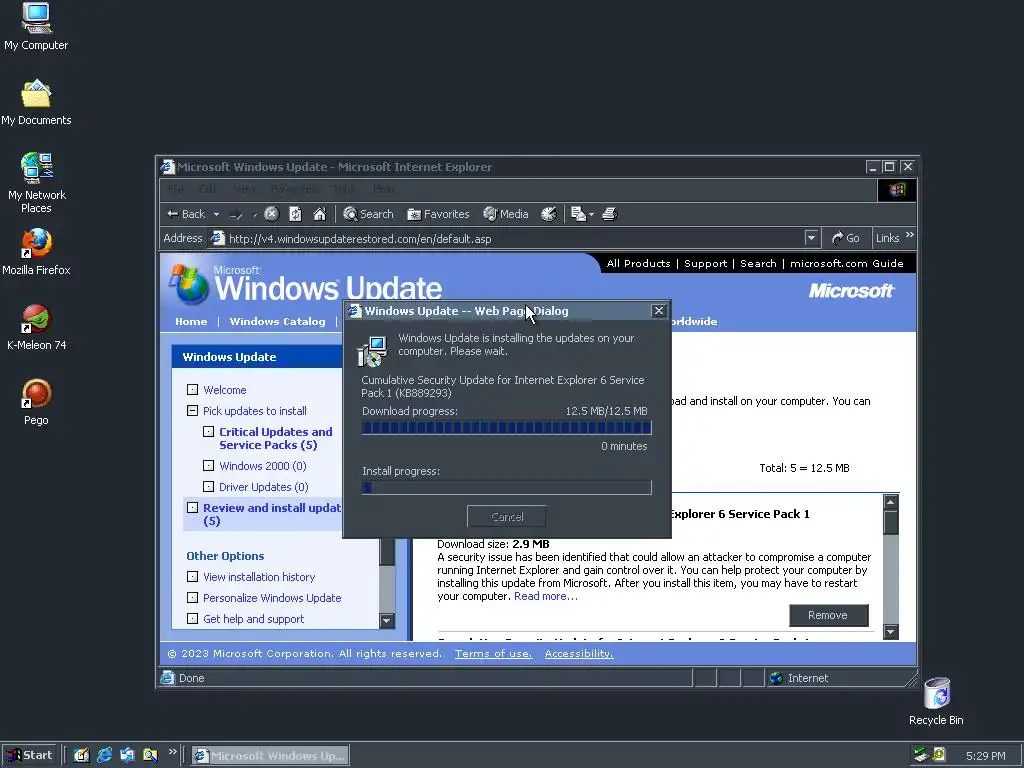Open the File menu in Internet Explorer
Screen dimensions: 1024x768
(175, 189)
